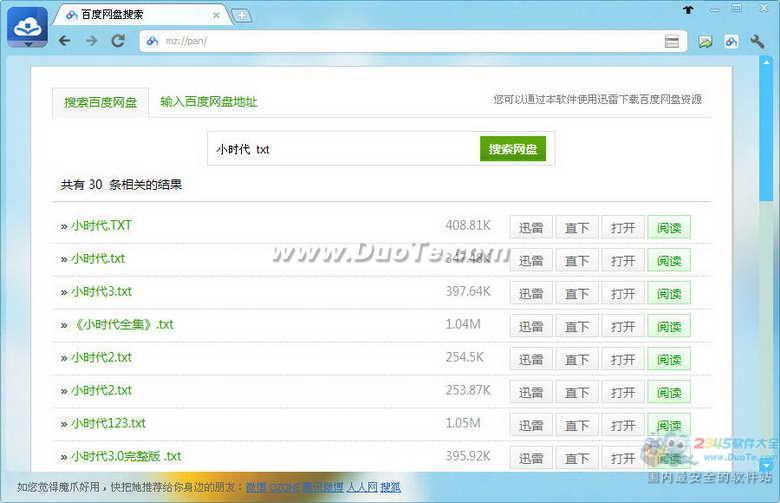The height and width of the screenshot is (503, 780).
Task: Click 直下 for 《小时代全集》.txt row
Action: tap(577, 326)
